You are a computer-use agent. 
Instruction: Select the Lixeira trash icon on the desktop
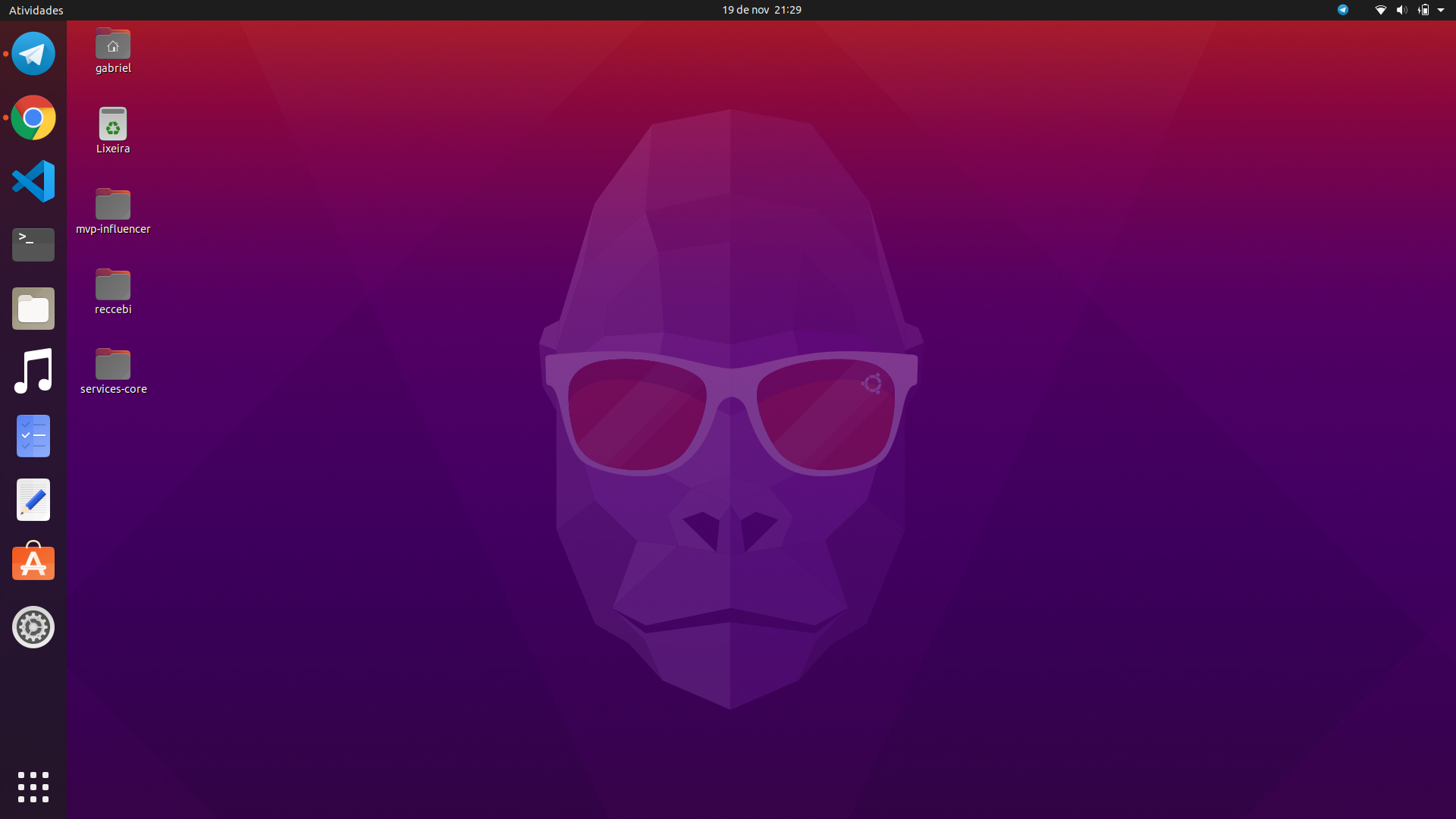click(113, 124)
